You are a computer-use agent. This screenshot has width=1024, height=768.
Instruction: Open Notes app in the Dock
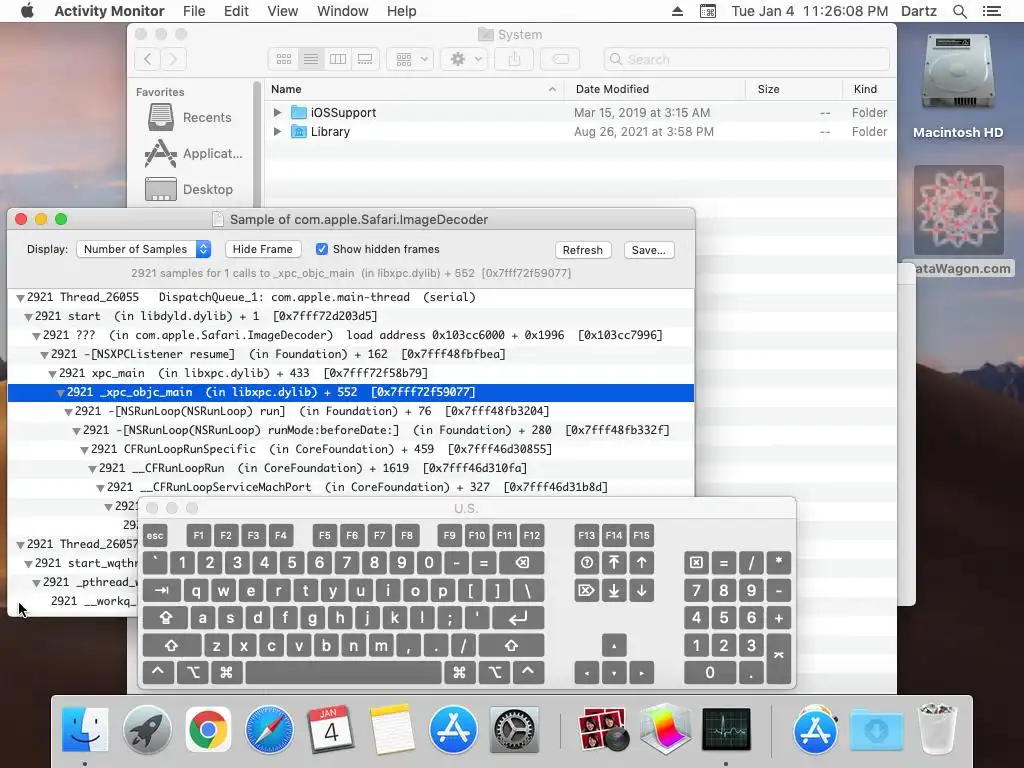392,729
